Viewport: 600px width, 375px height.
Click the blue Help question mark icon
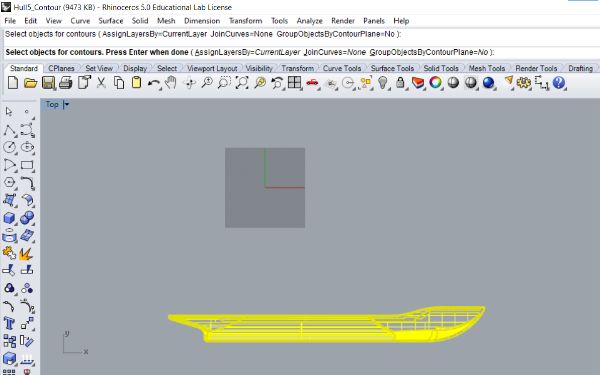pyautogui.click(x=559, y=83)
